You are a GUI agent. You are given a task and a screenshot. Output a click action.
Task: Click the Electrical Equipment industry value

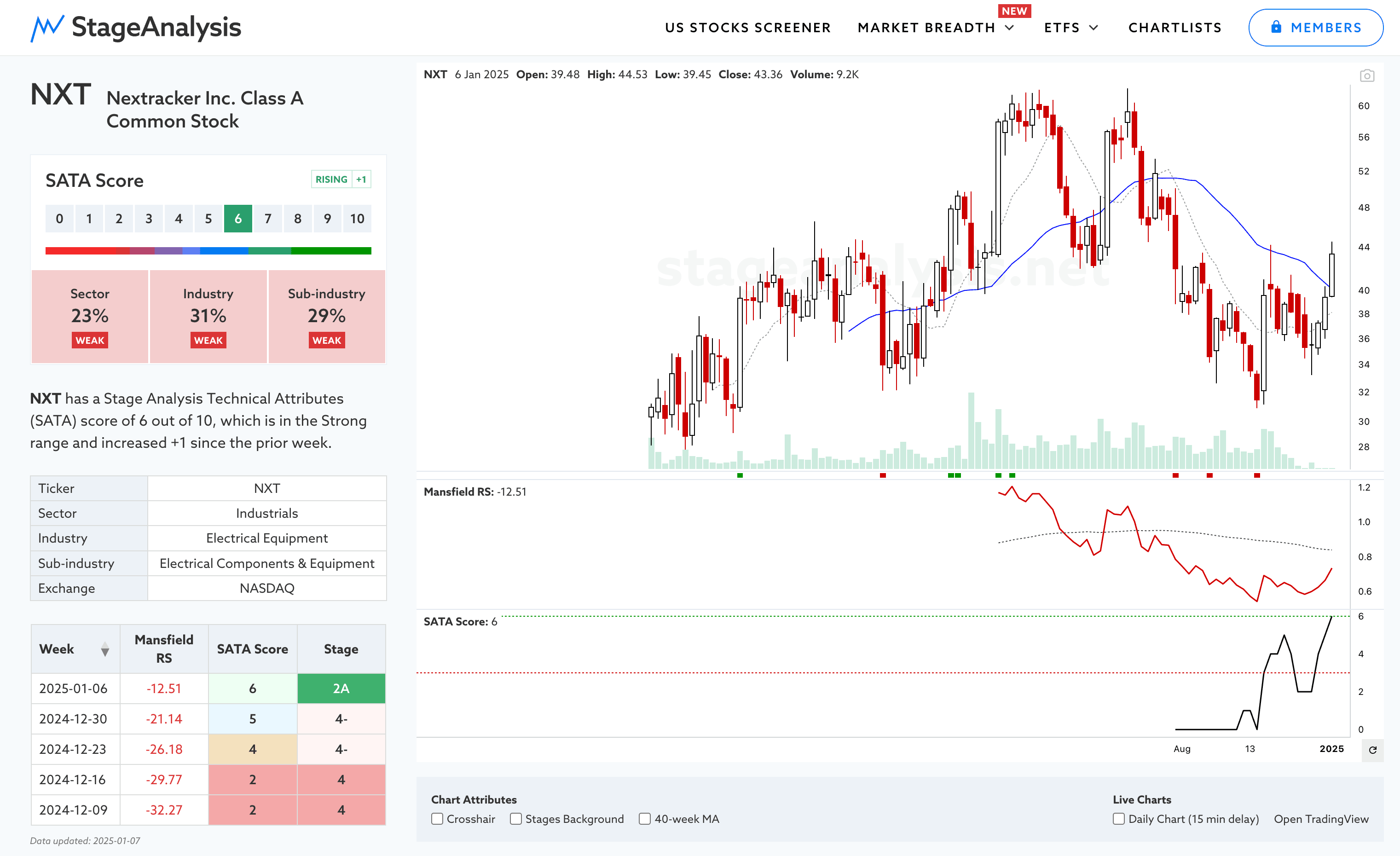click(x=267, y=538)
